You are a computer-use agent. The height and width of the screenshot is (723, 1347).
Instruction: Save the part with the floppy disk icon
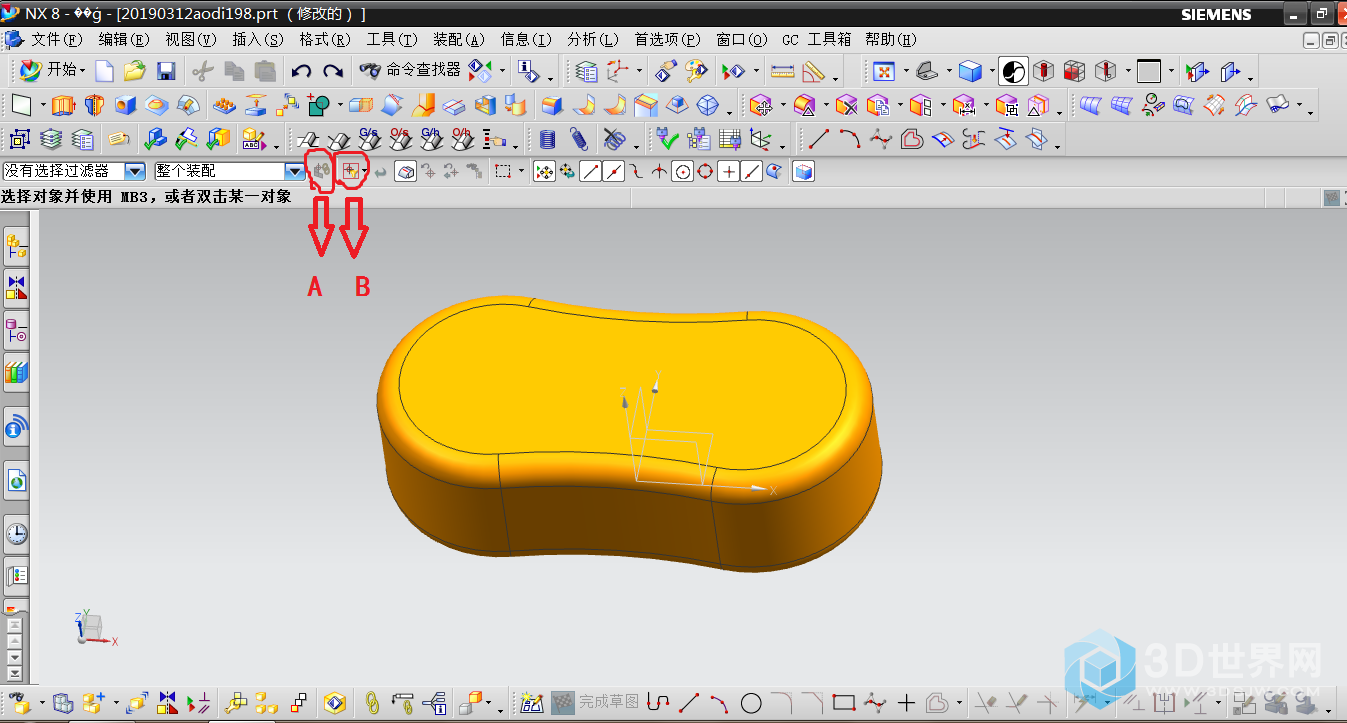point(166,71)
